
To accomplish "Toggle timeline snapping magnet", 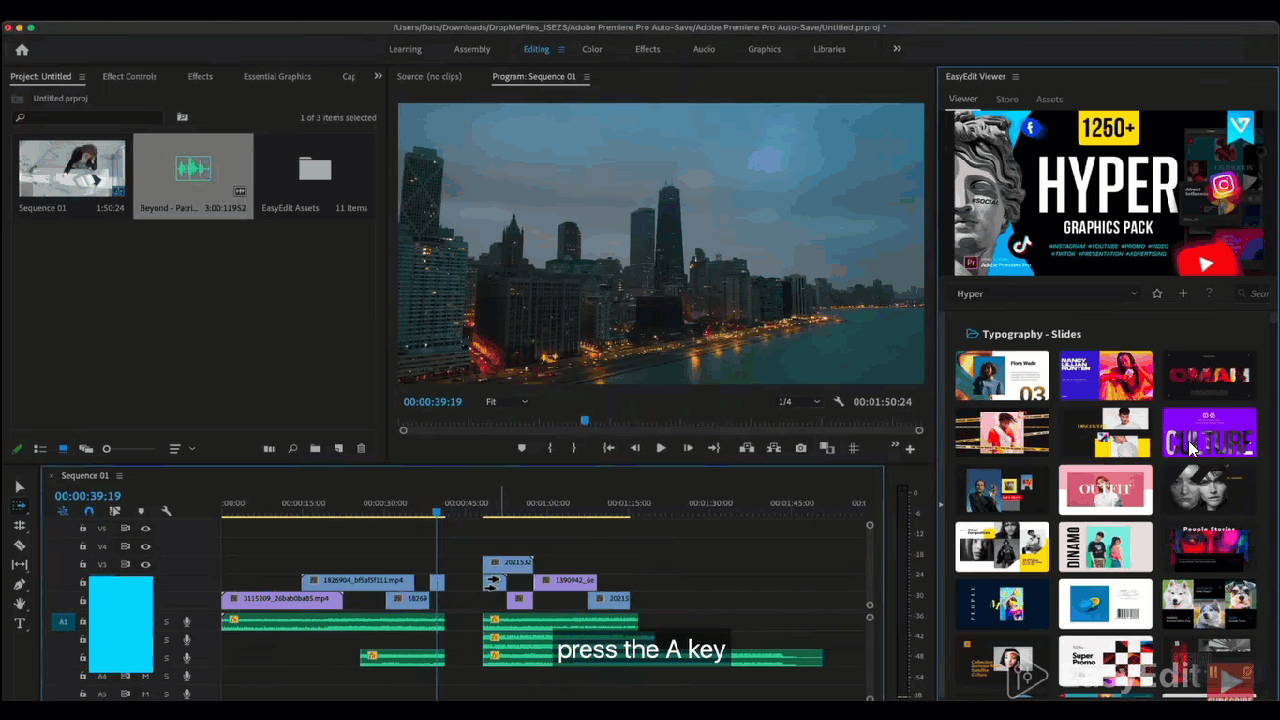I will [89, 511].
